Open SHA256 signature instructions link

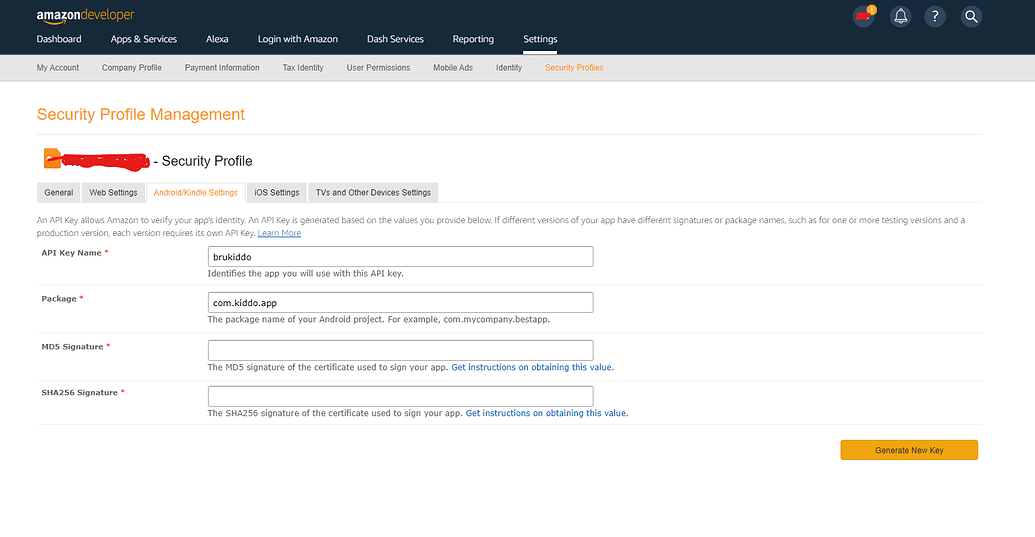coord(546,413)
